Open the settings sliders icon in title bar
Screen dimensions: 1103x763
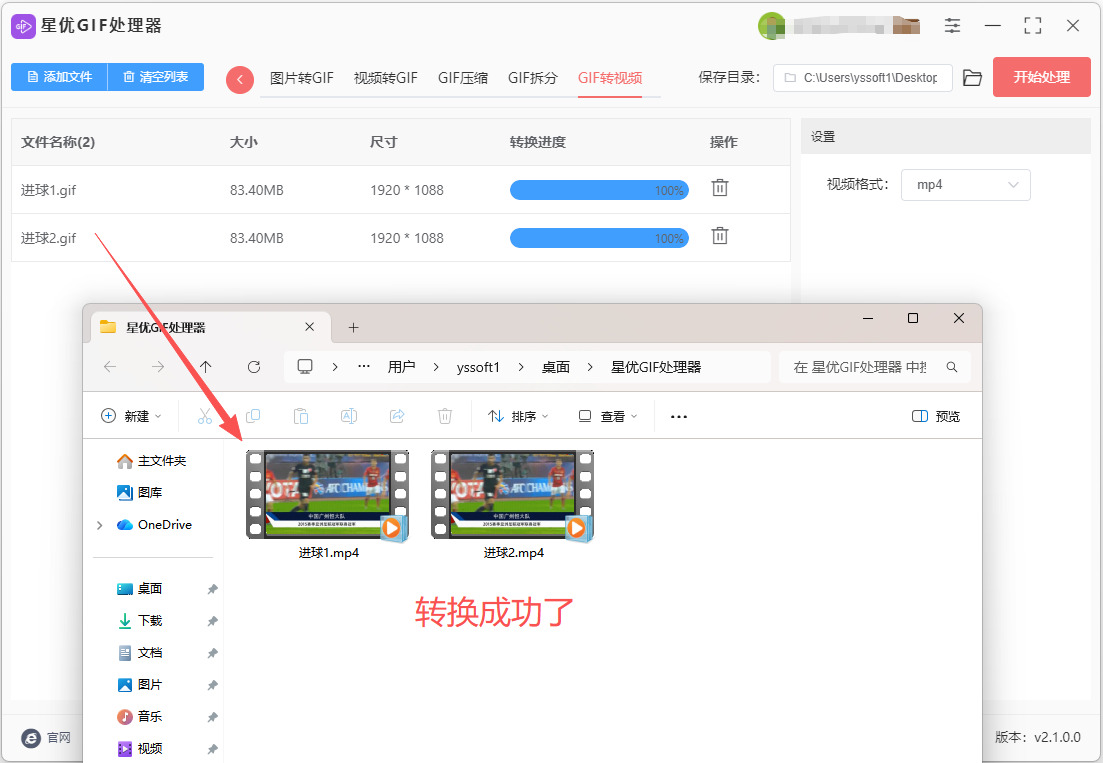(x=952, y=26)
